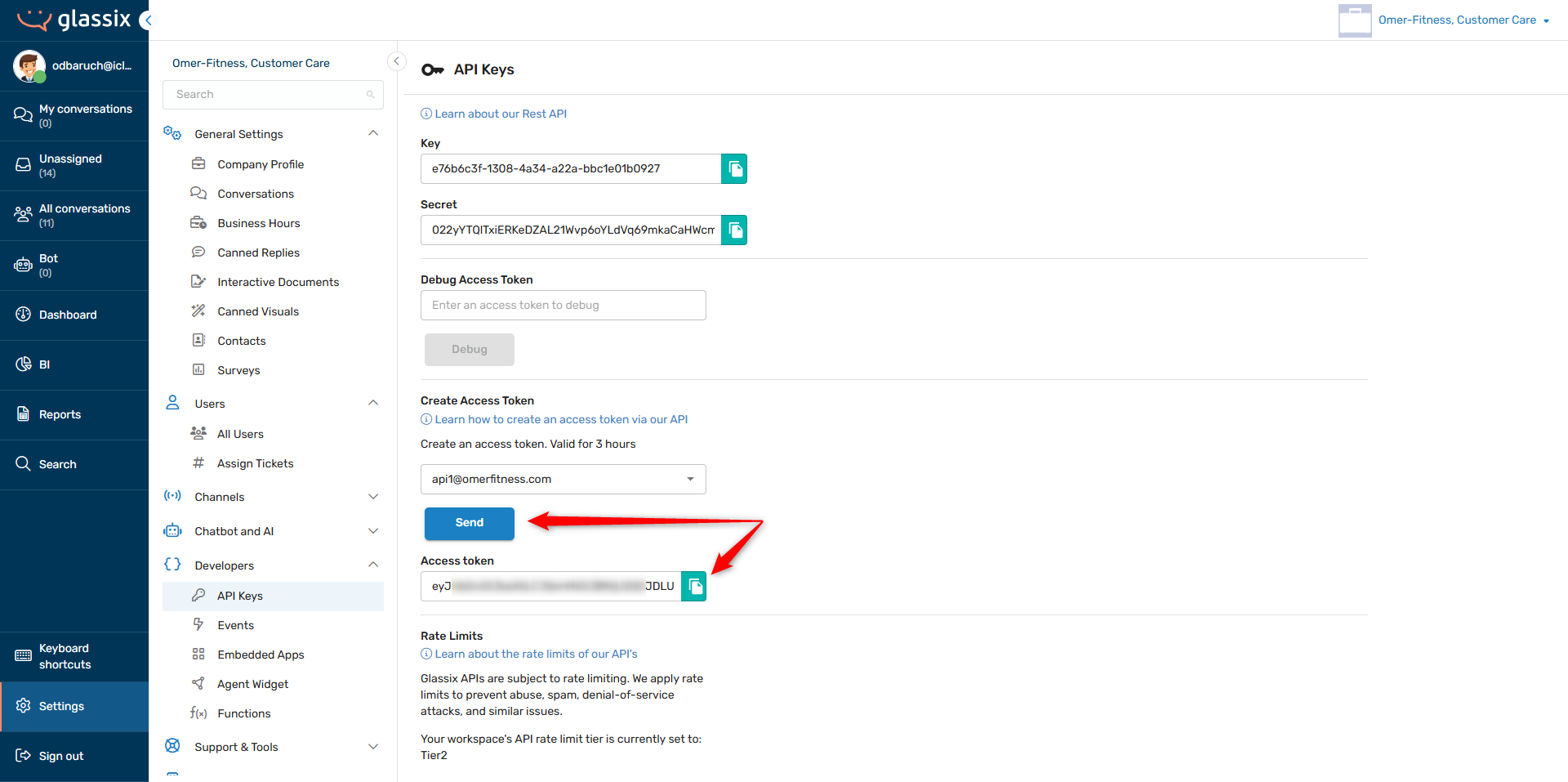
Task: Open Events under Developers
Action: 273,625
